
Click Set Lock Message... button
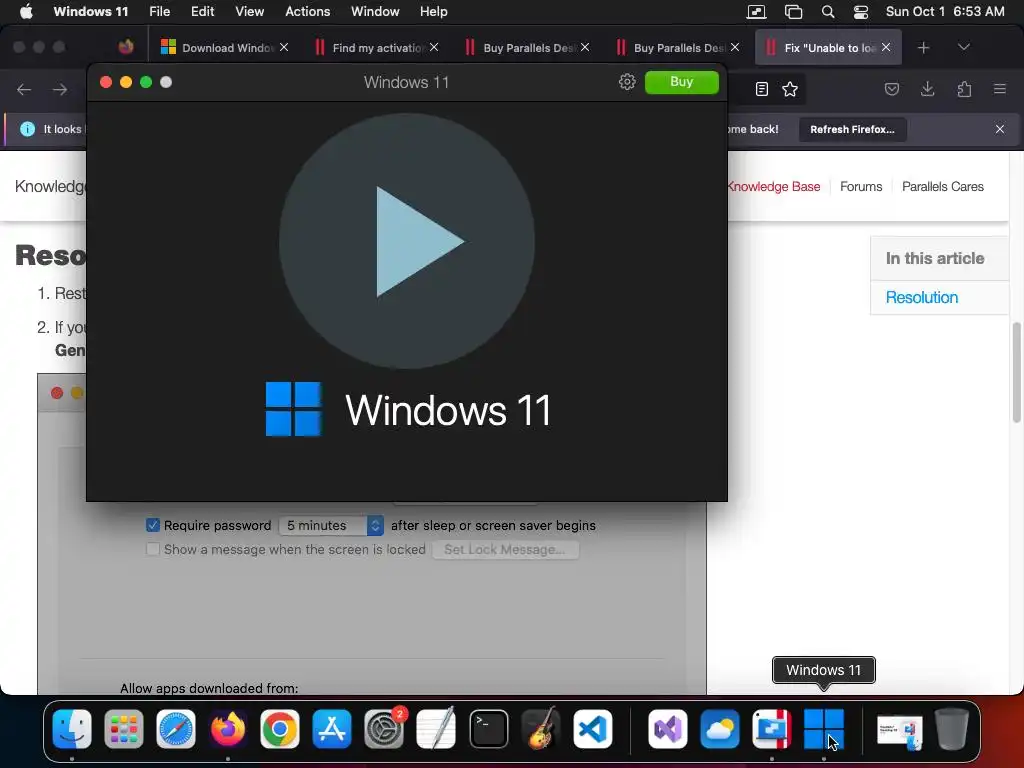tap(505, 549)
